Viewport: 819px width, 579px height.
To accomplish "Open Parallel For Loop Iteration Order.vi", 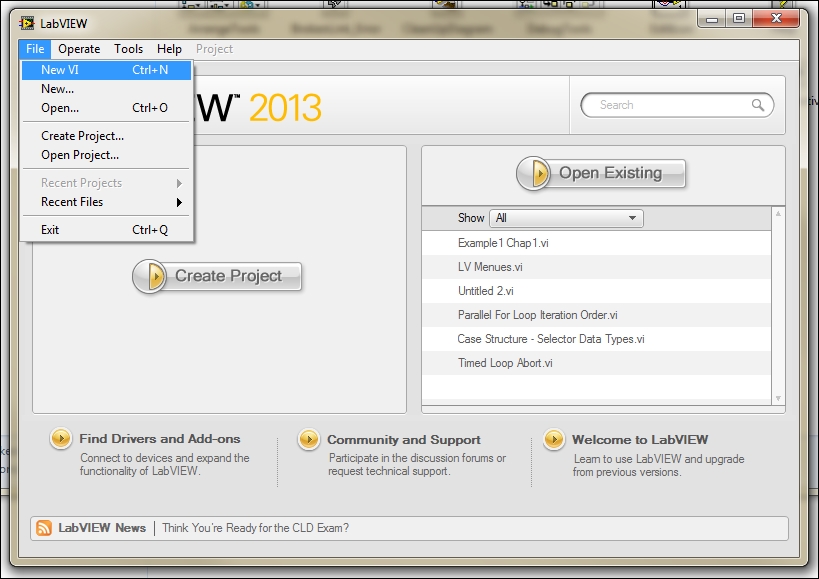I will [596, 315].
